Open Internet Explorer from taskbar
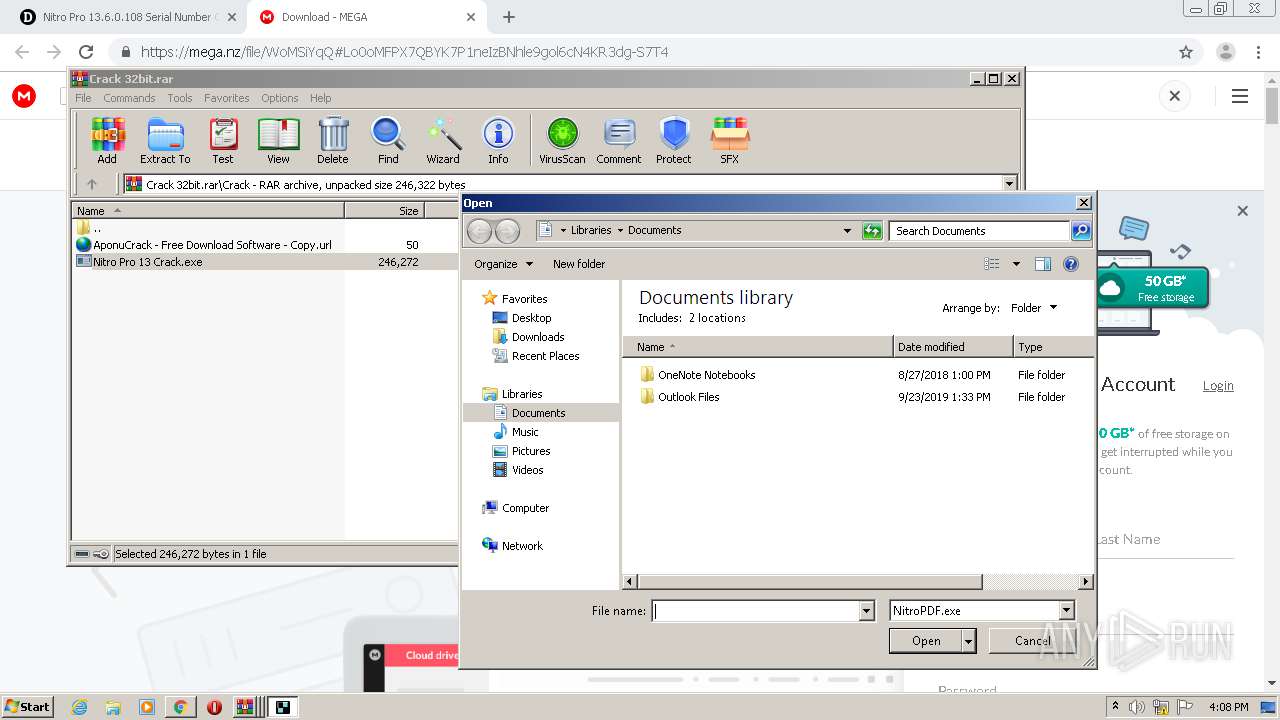This screenshot has height=720, width=1280. 79,707
